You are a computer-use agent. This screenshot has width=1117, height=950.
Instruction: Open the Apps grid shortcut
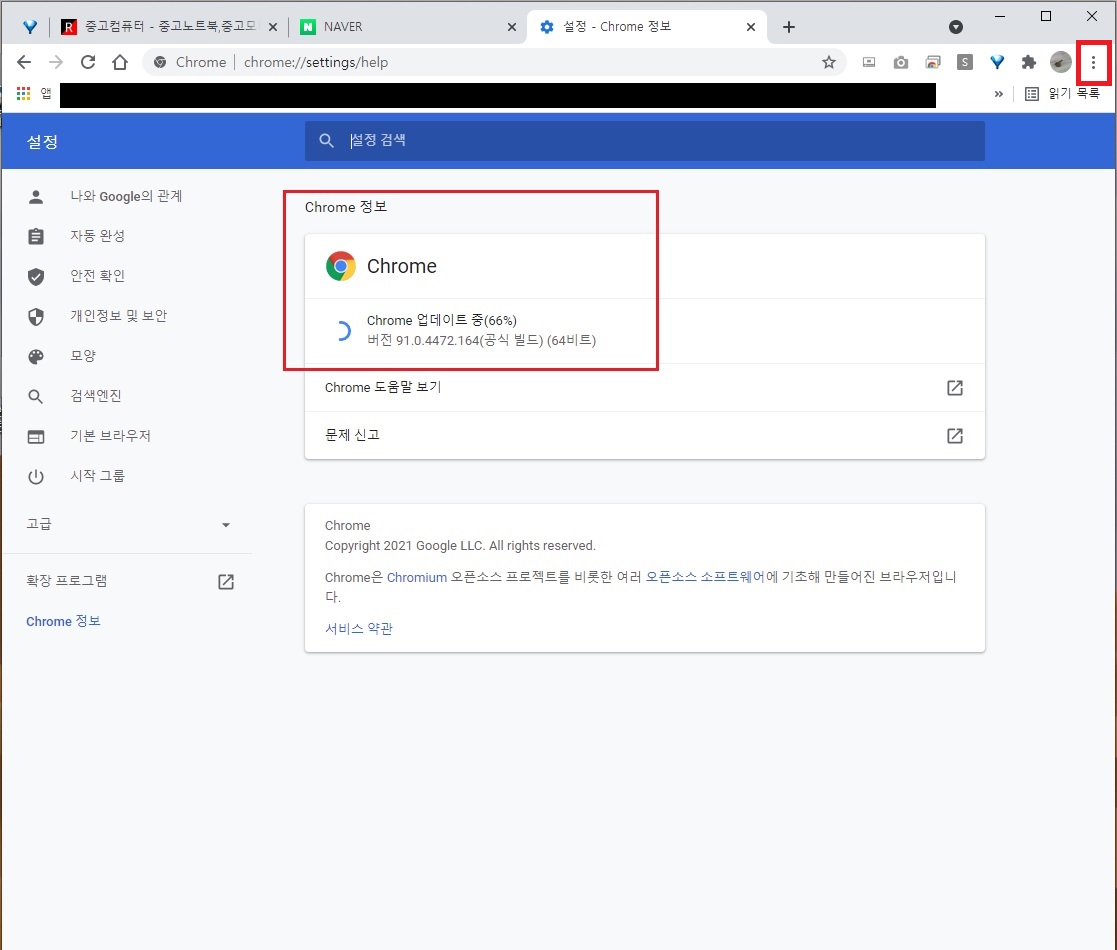(24, 93)
